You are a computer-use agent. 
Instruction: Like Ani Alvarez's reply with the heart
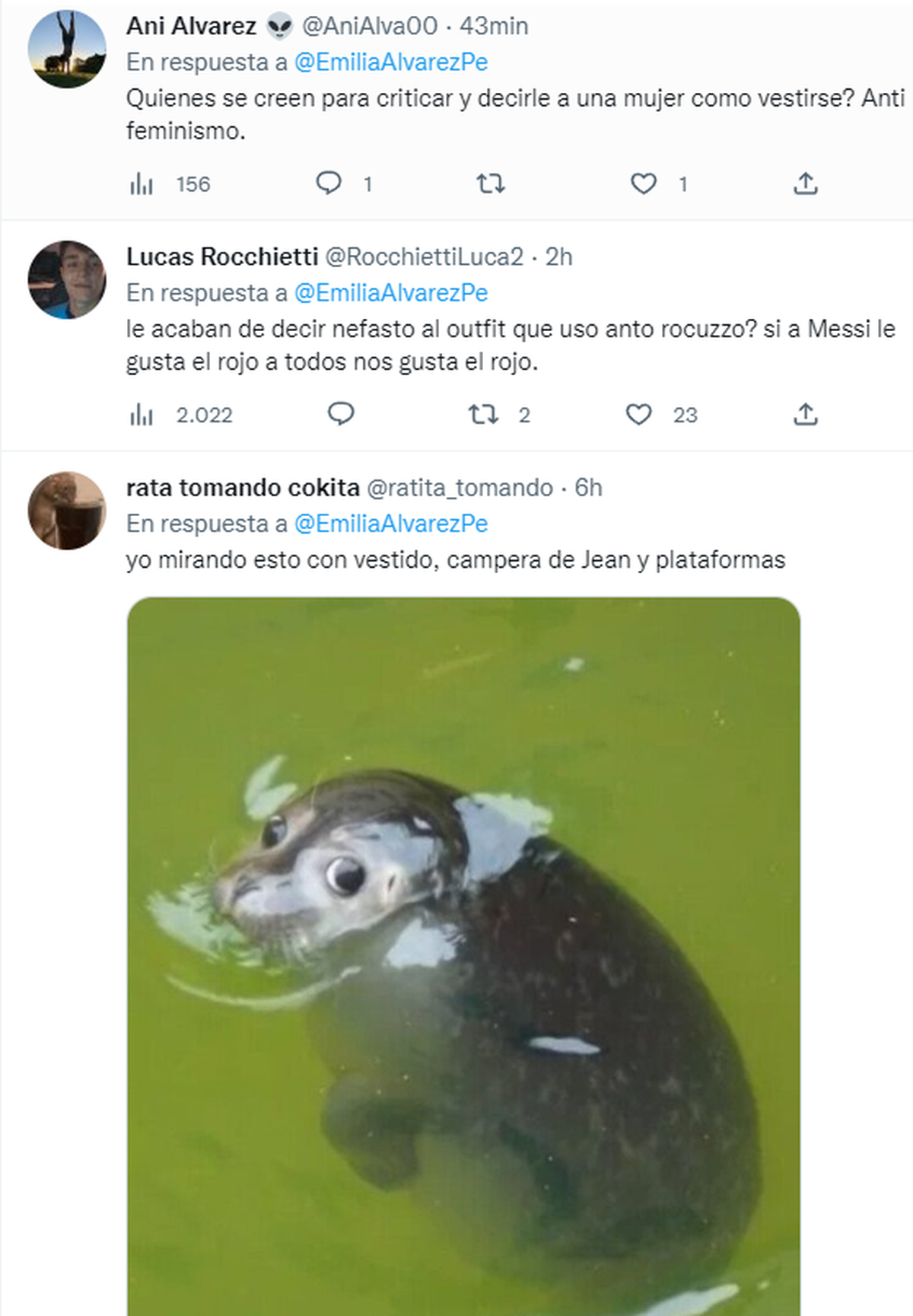click(x=644, y=184)
